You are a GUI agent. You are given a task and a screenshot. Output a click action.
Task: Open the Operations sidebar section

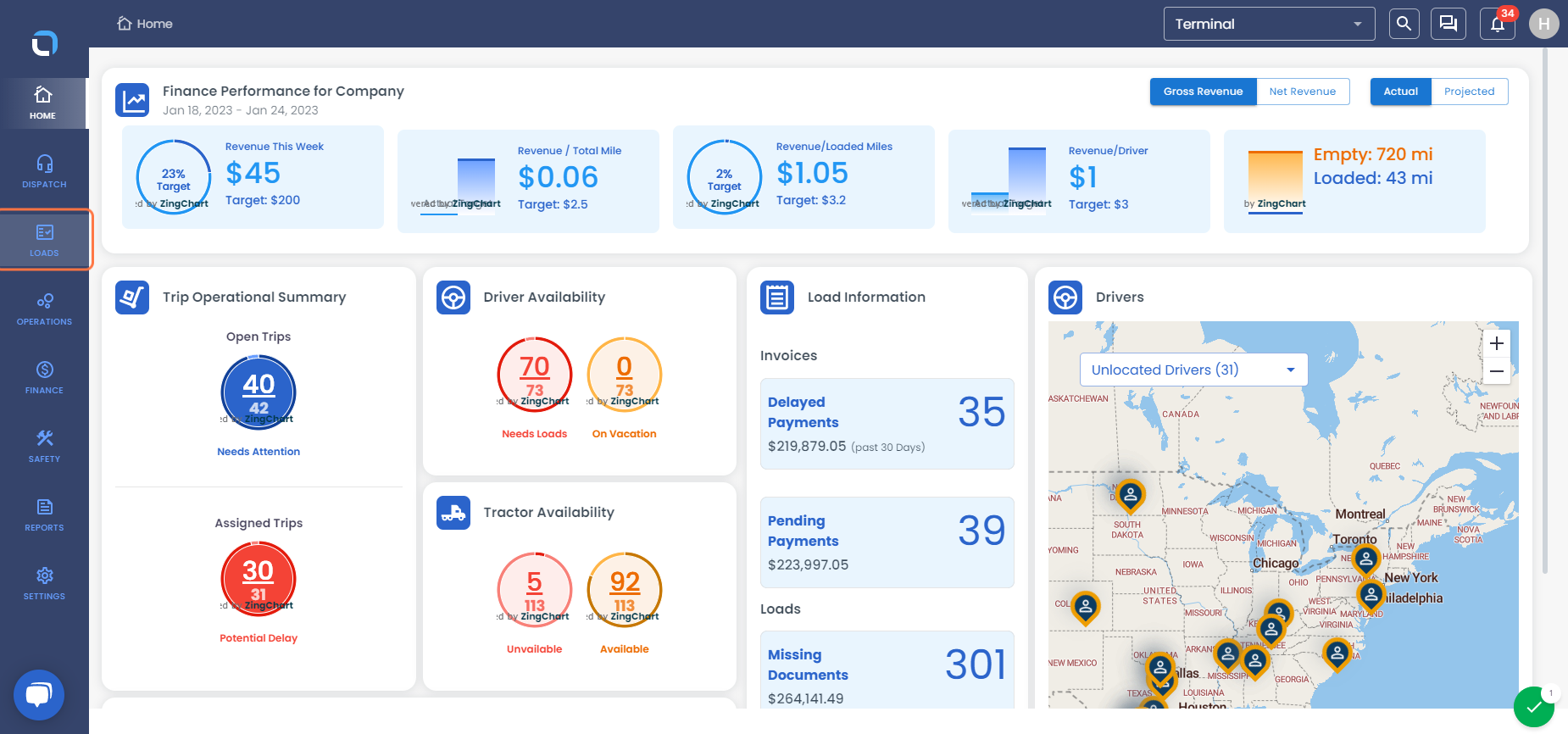(x=44, y=309)
